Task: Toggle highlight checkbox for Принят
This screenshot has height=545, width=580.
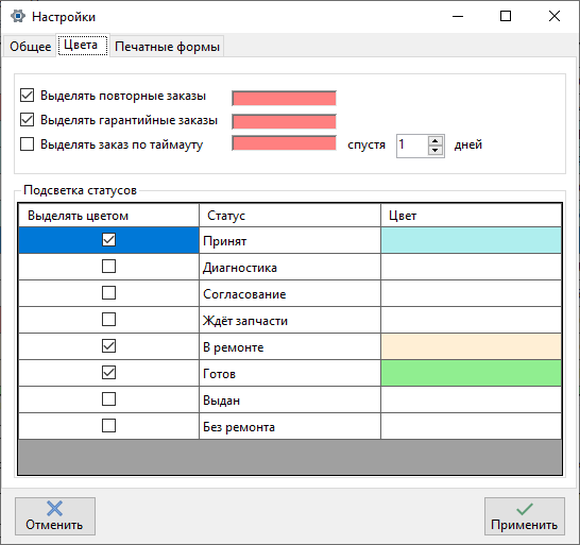Action: point(109,240)
